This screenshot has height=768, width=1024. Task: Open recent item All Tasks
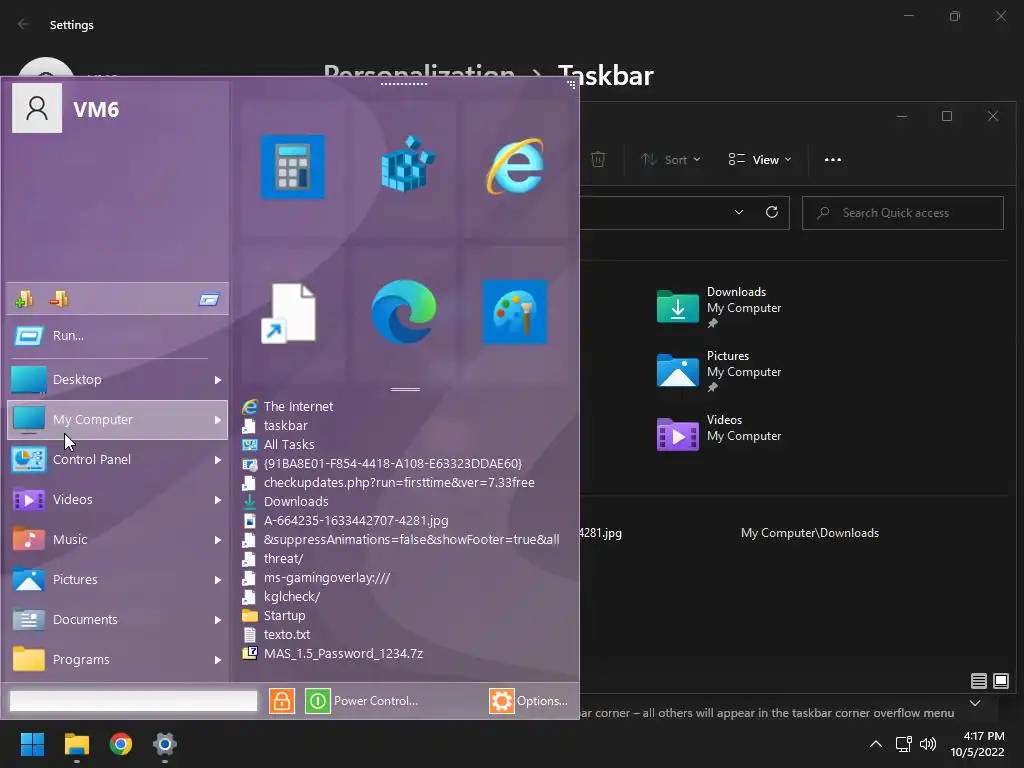tap(278, 444)
